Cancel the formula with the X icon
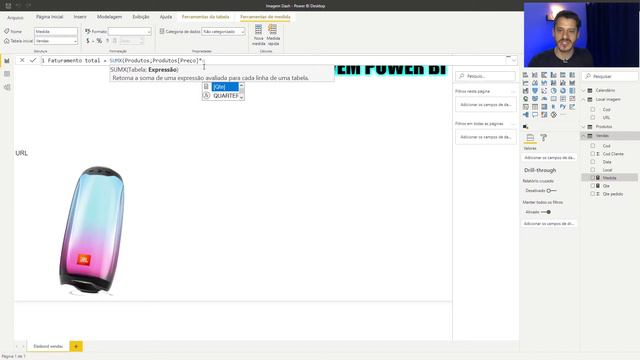This screenshot has height=360, width=640. click(22, 60)
